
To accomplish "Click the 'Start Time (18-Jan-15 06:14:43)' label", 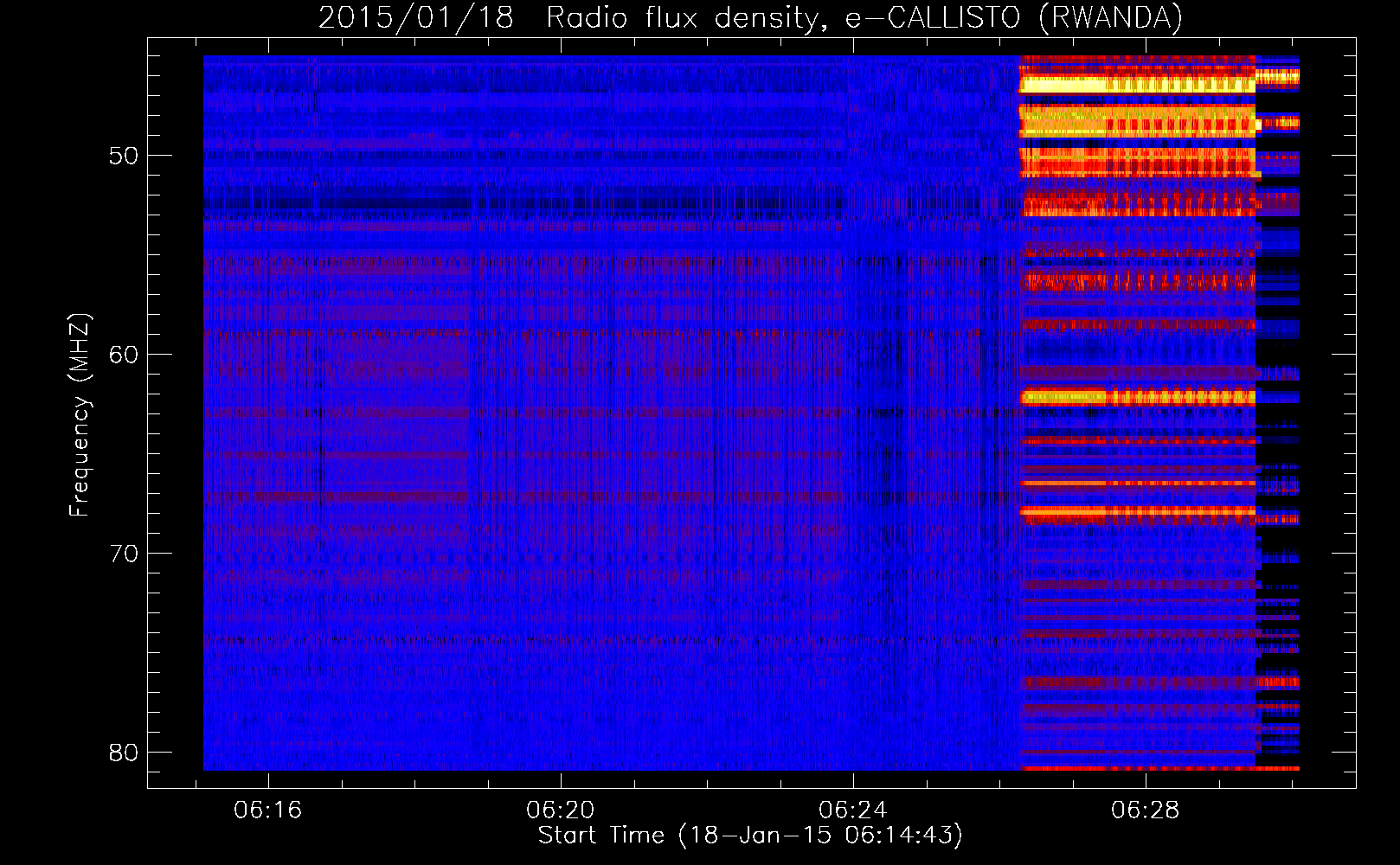I will tap(750, 836).
